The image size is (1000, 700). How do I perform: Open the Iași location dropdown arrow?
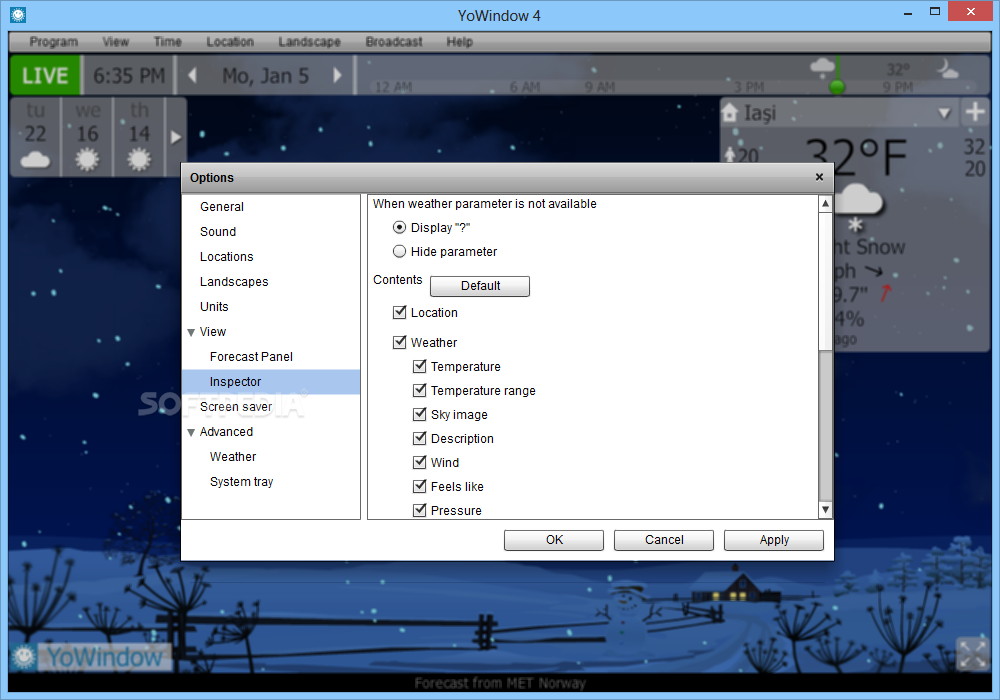click(945, 113)
